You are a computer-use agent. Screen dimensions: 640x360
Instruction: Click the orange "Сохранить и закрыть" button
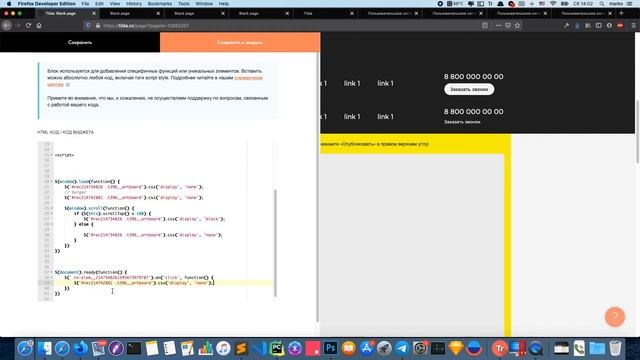tap(240, 42)
